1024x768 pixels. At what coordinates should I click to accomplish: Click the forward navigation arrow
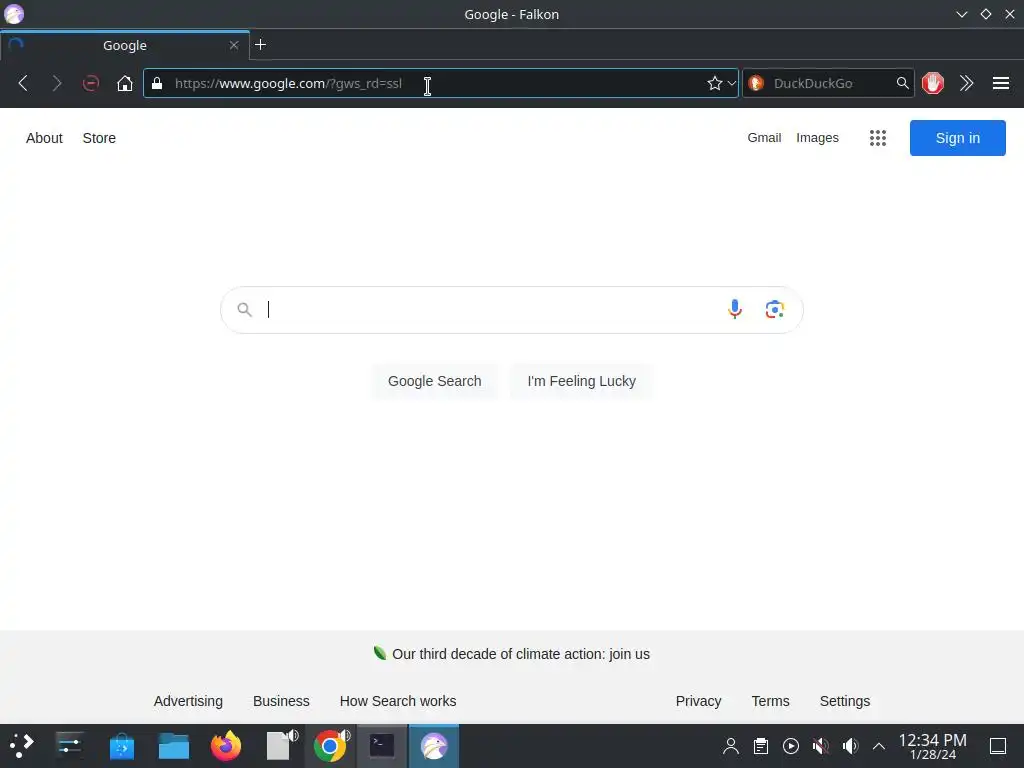(x=57, y=84)
